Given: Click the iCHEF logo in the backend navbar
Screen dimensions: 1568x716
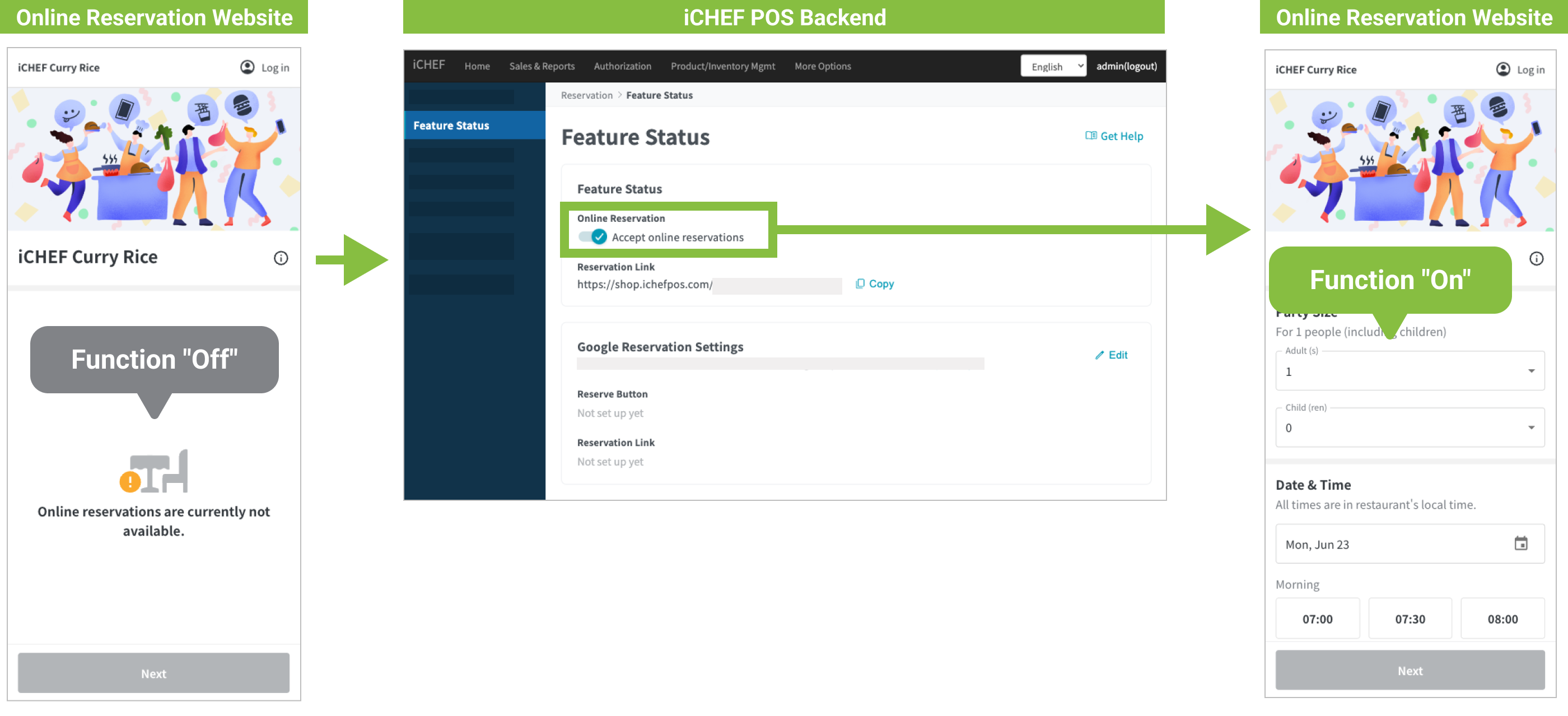Looking at the screenshot, I should [428, 65].
